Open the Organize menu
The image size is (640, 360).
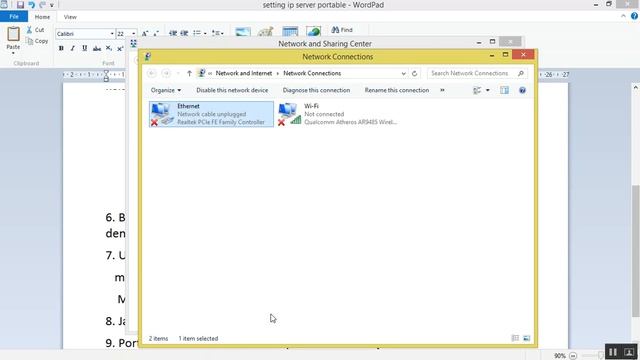click(166, 90)
